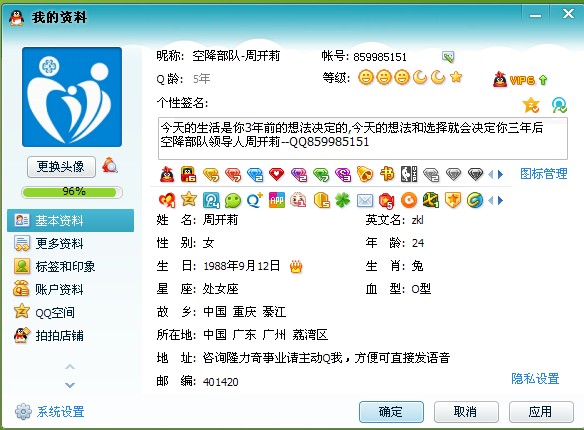Viewport: 584px width, 430px height.
Task: Click the green four-leaf clover icon
Action: pos(343,200)
